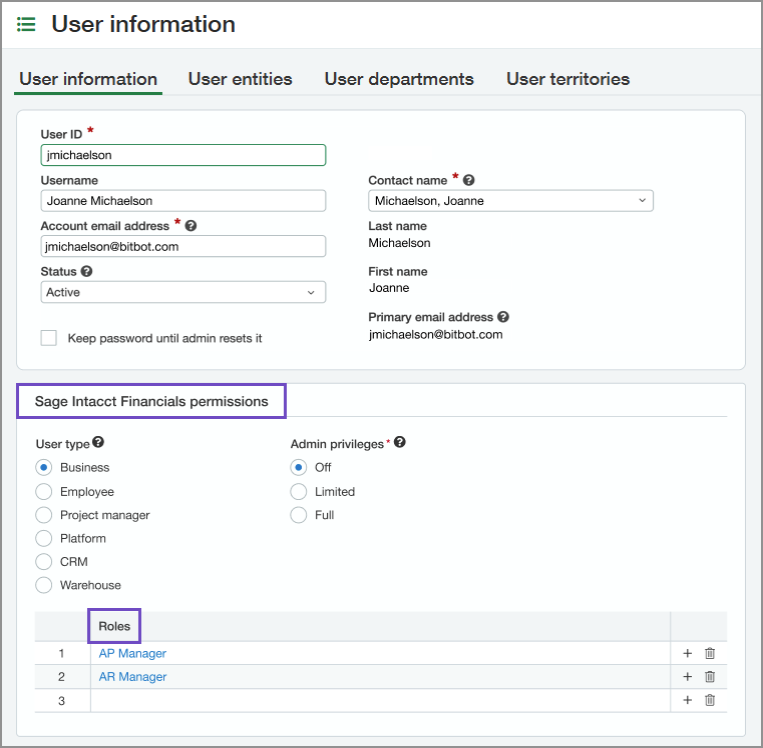Click help icon beside Account email address
Viewport: 763px width, 748px height.
(191, 226)
